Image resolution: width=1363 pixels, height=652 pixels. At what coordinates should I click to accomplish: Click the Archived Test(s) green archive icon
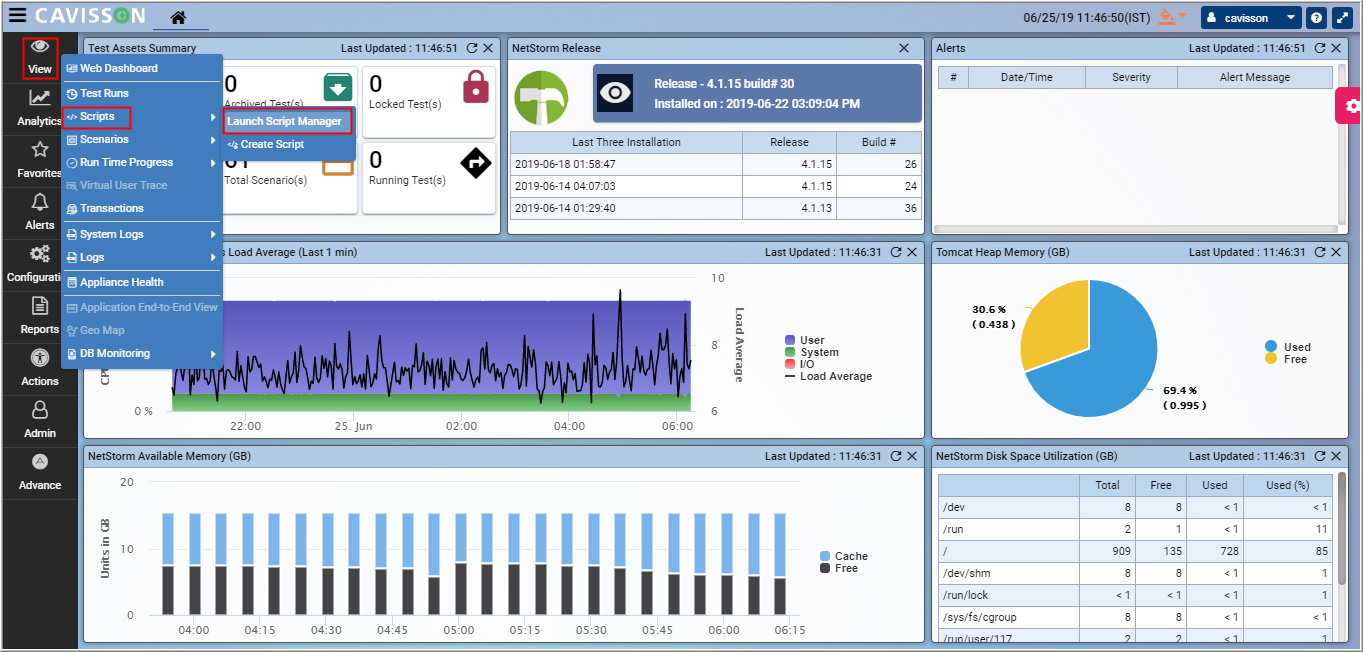339,87
